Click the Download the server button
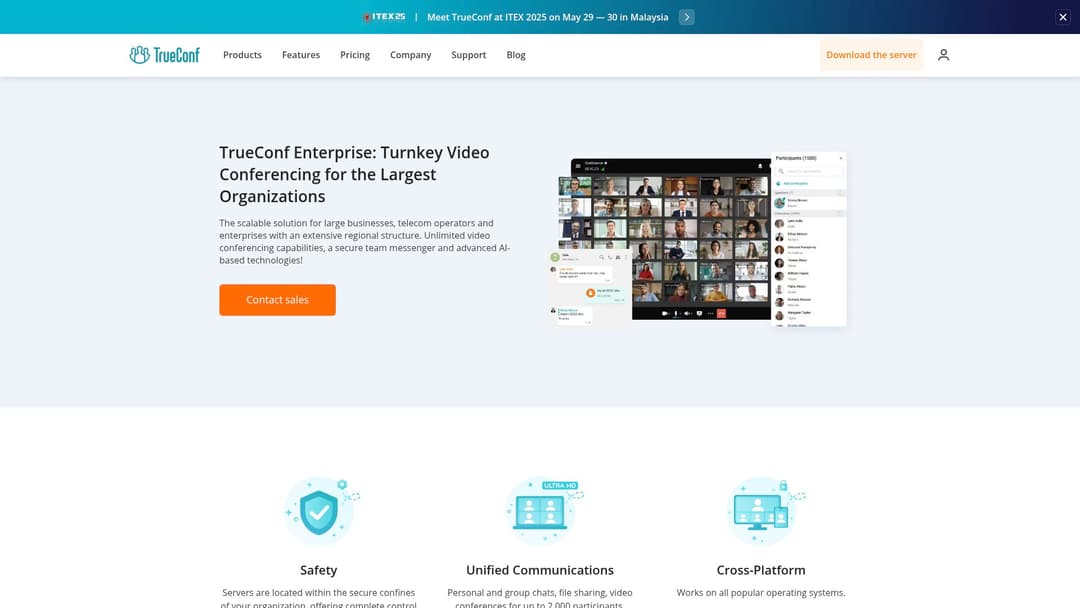Viewport: 1080px width, 608px height. [871, 55]
